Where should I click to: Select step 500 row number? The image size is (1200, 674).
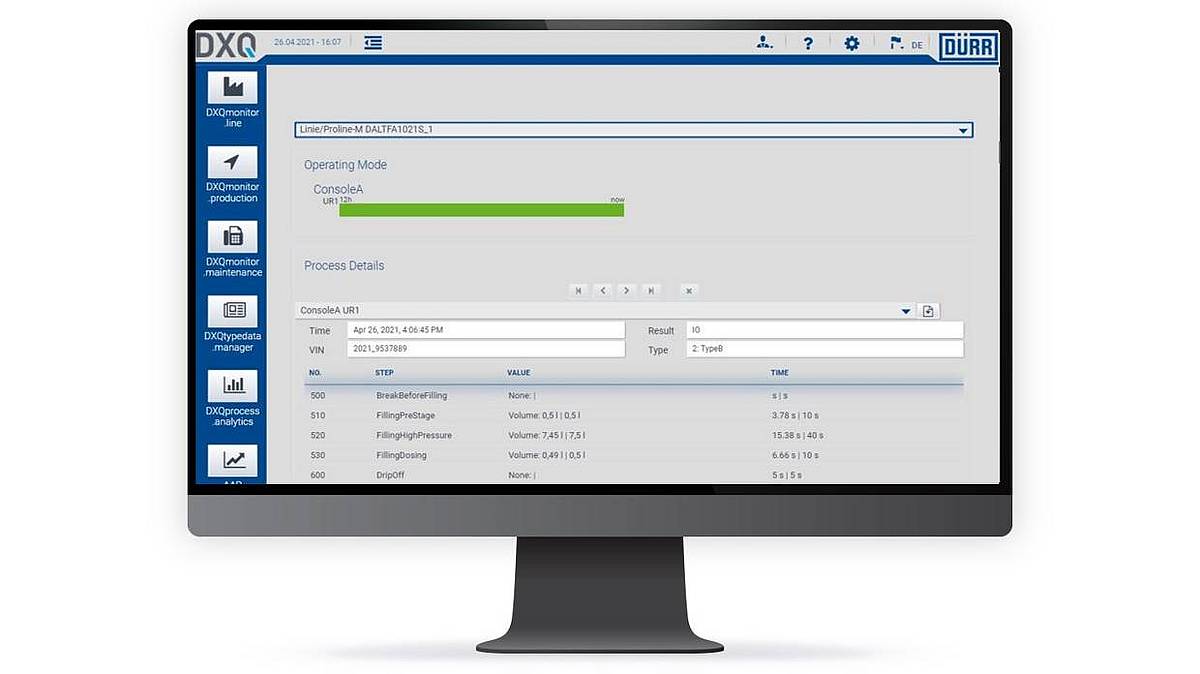pyautogui.click(x=316, y=395)
